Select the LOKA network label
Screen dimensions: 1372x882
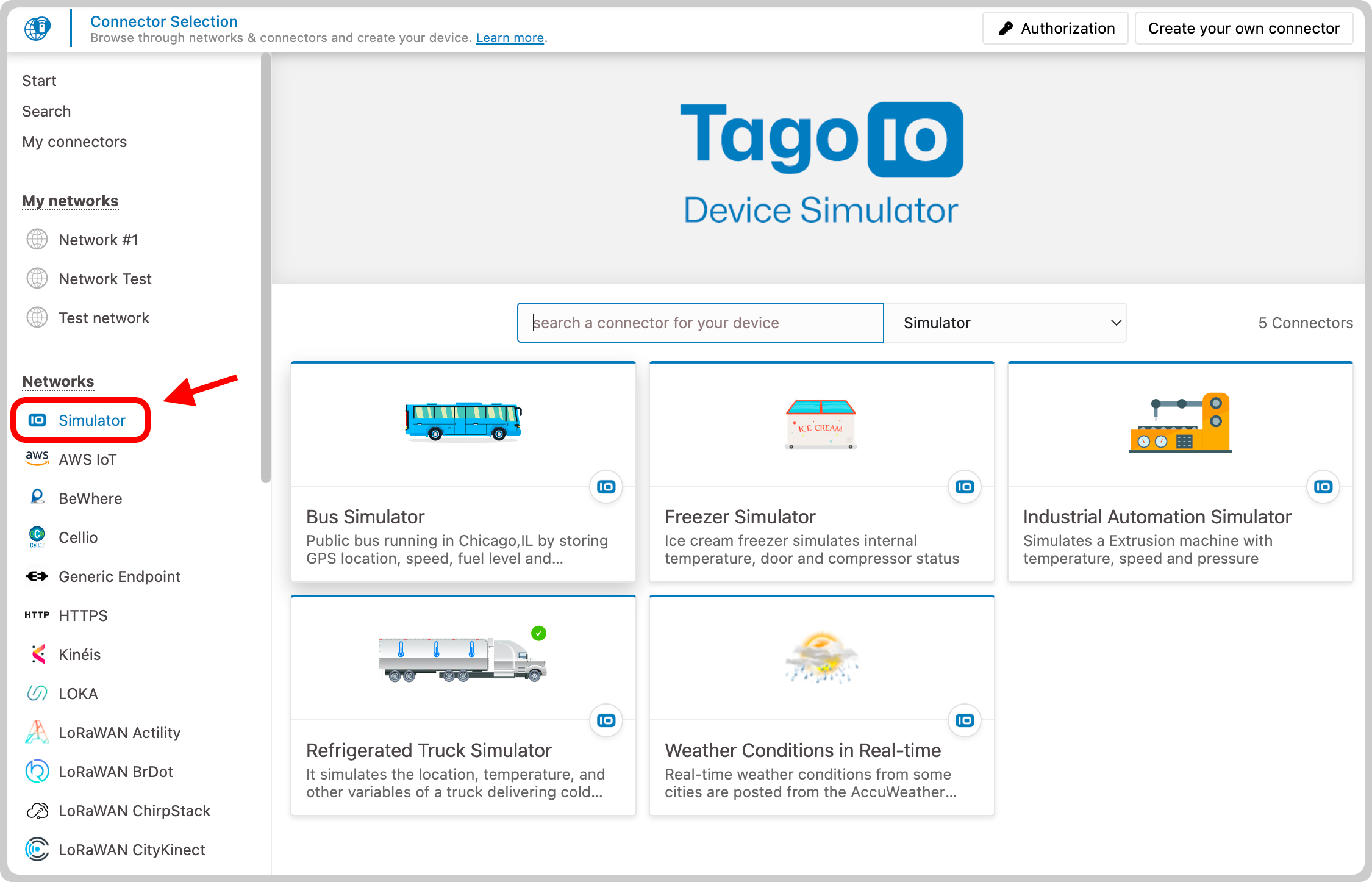(x=78, y=694)
